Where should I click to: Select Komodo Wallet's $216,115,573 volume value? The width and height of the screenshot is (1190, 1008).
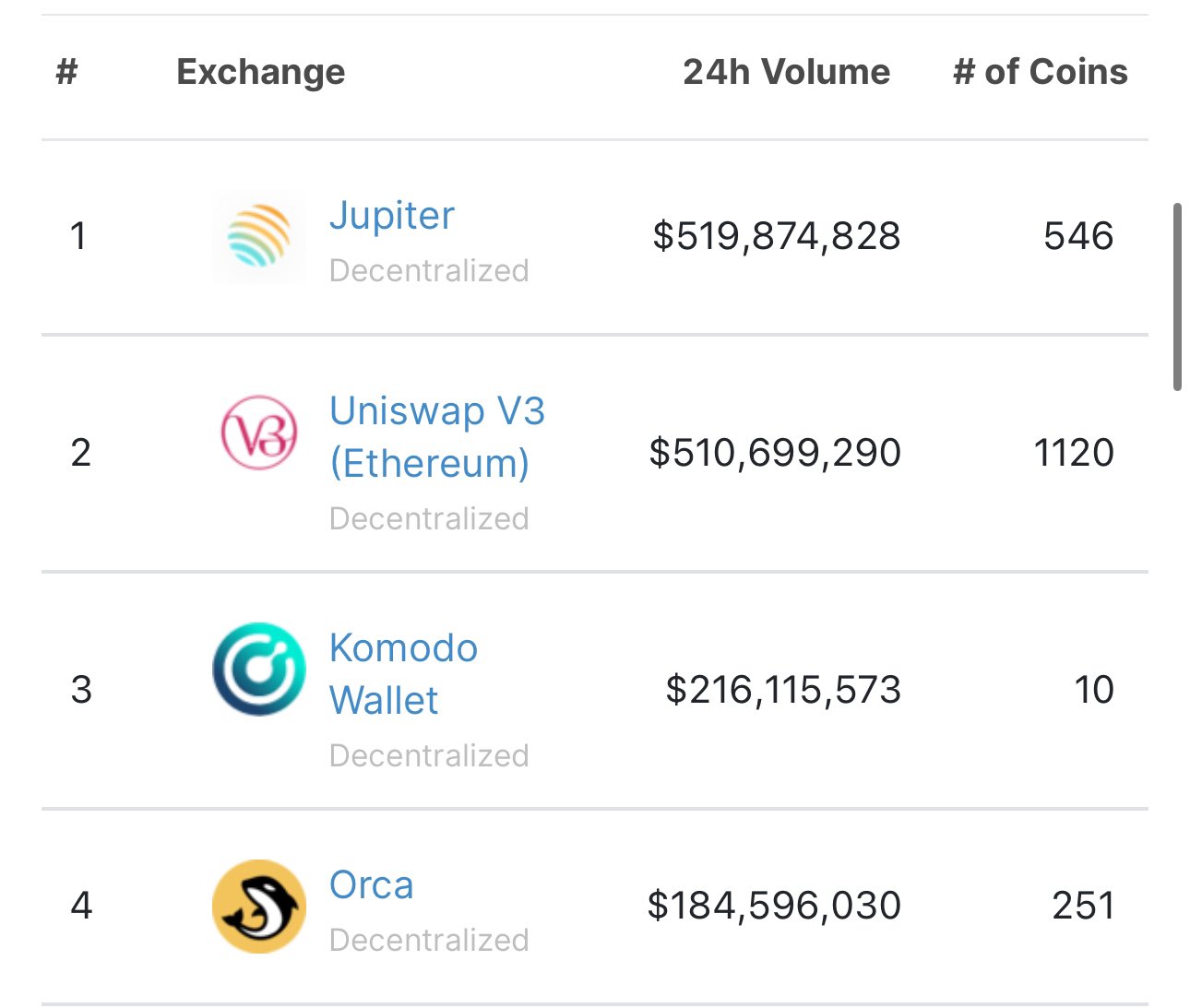tap(783, 690)
